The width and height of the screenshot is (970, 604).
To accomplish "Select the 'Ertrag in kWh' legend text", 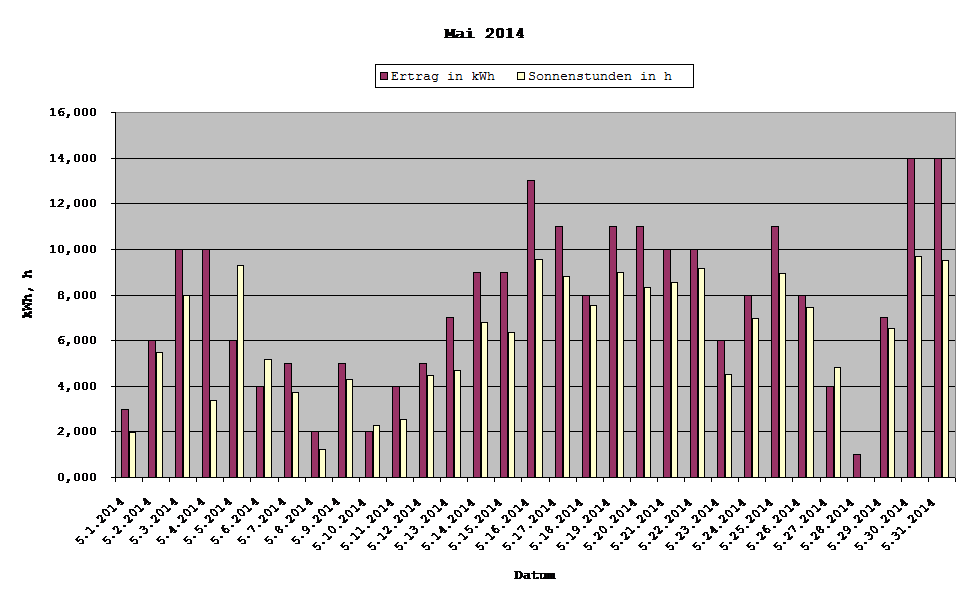I will (443, 75).
